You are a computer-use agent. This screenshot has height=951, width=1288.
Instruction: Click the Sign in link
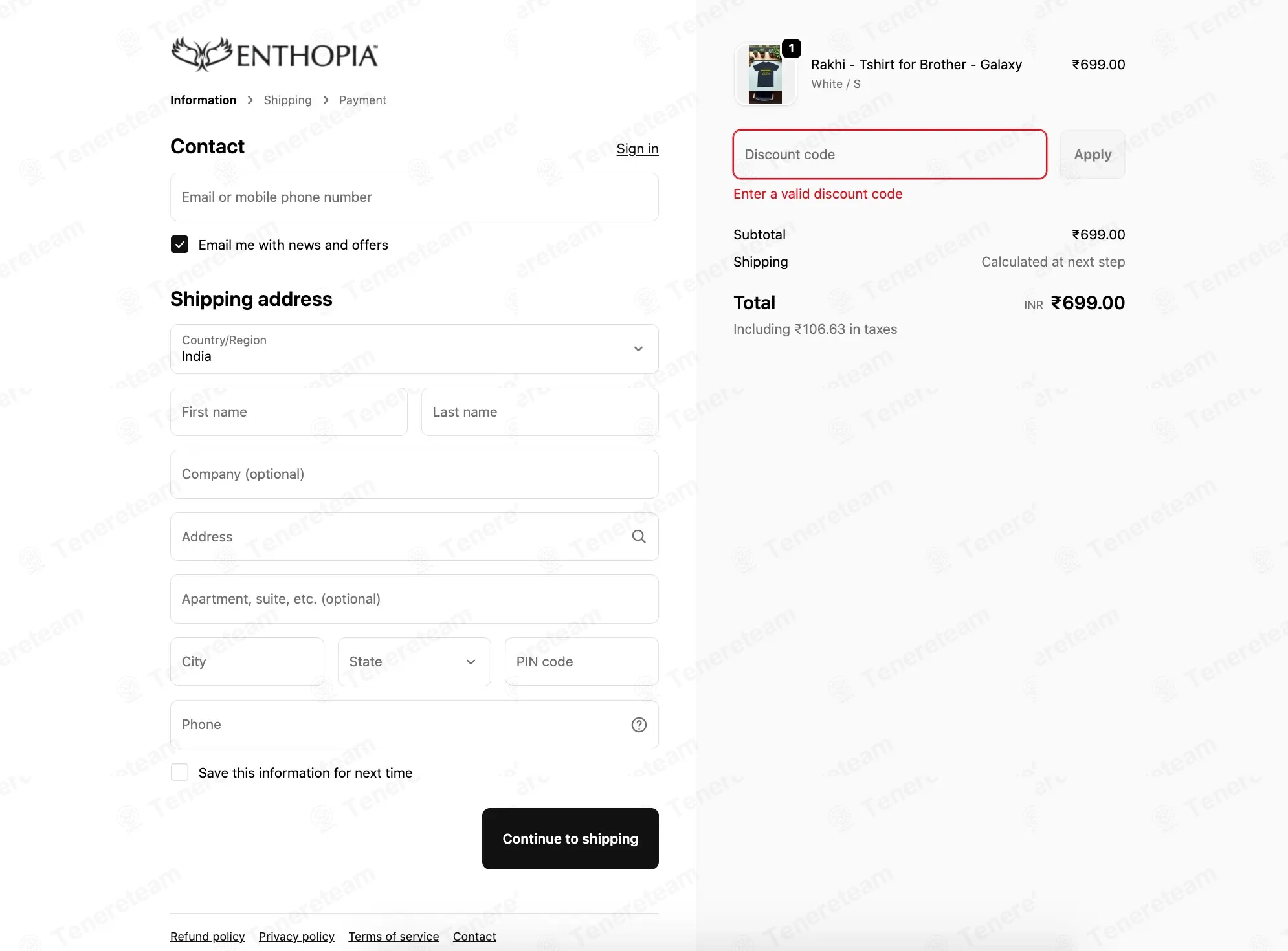637,149
